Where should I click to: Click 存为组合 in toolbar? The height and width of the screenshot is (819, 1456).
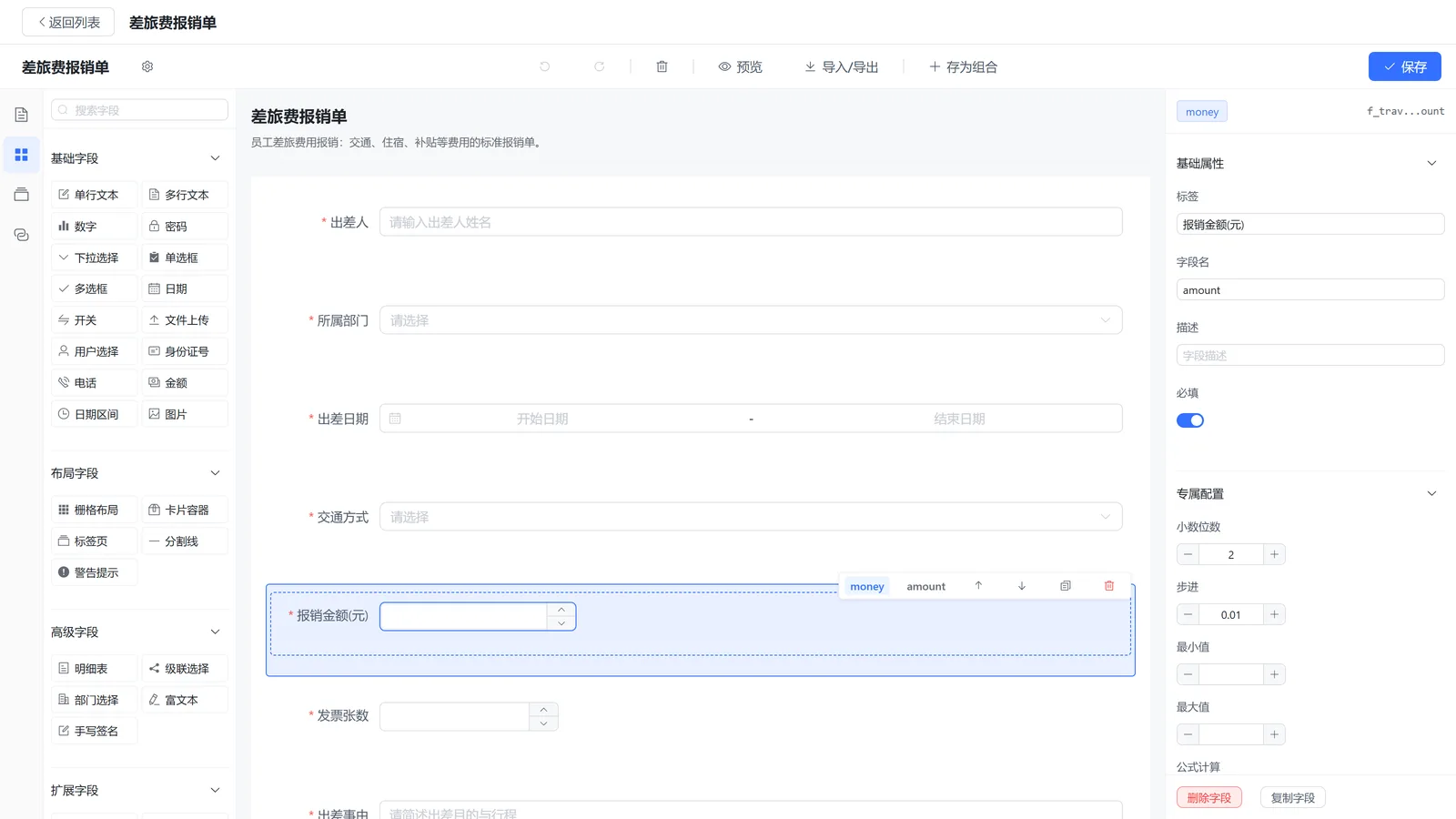point(963,66)
